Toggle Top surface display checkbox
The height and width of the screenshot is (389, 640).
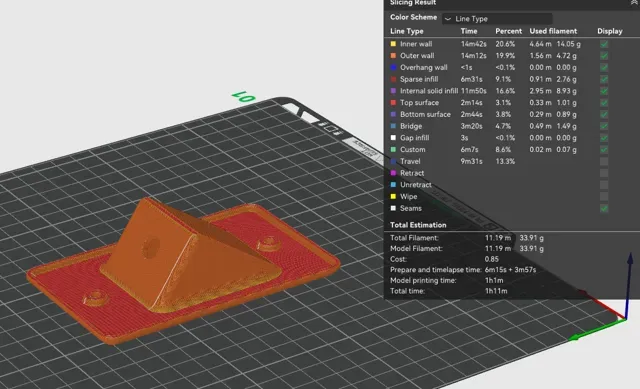[604, 103]
